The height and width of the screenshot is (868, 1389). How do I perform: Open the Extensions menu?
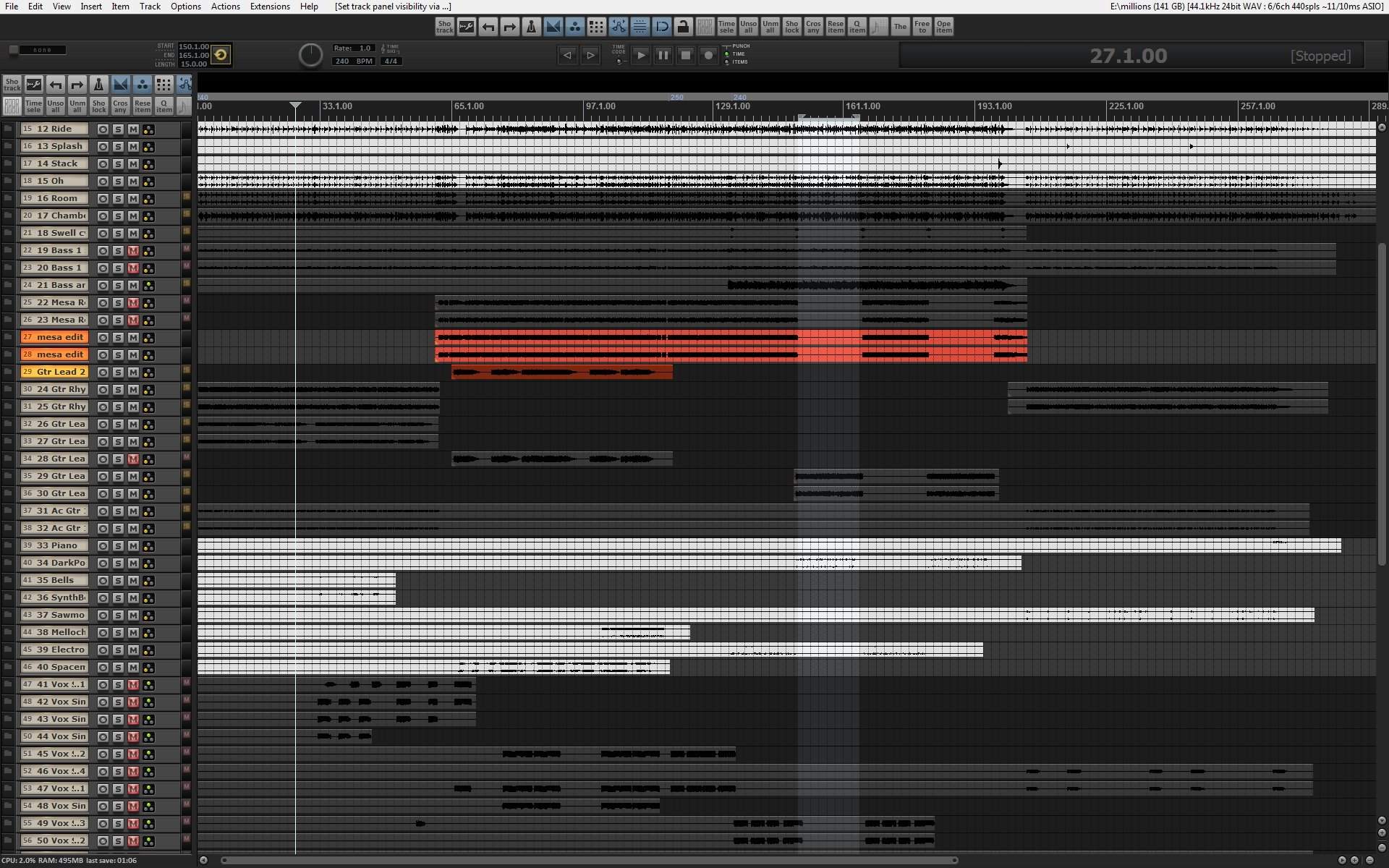(269, 7)
